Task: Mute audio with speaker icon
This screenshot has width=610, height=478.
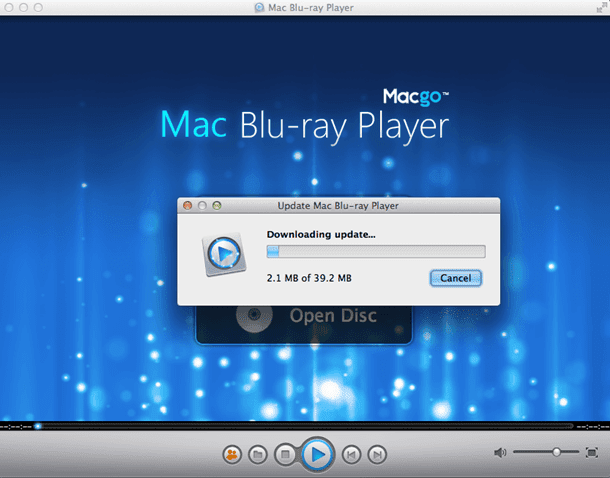Action: 500,452
